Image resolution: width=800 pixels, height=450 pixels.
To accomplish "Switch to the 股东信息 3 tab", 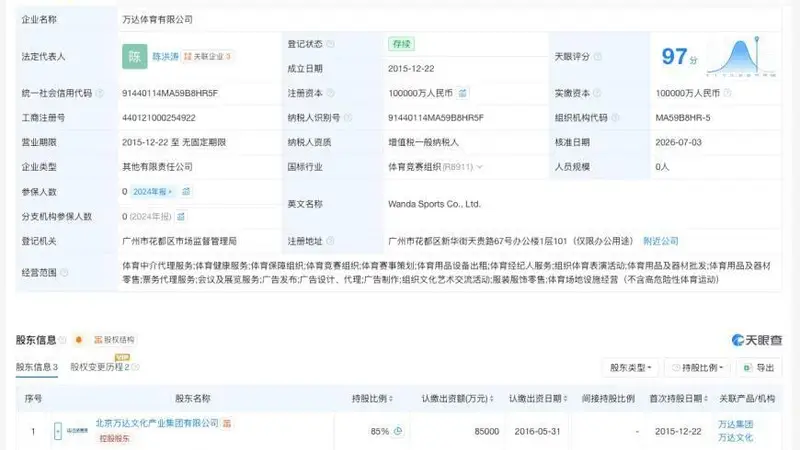I will (x=37, y=367).
